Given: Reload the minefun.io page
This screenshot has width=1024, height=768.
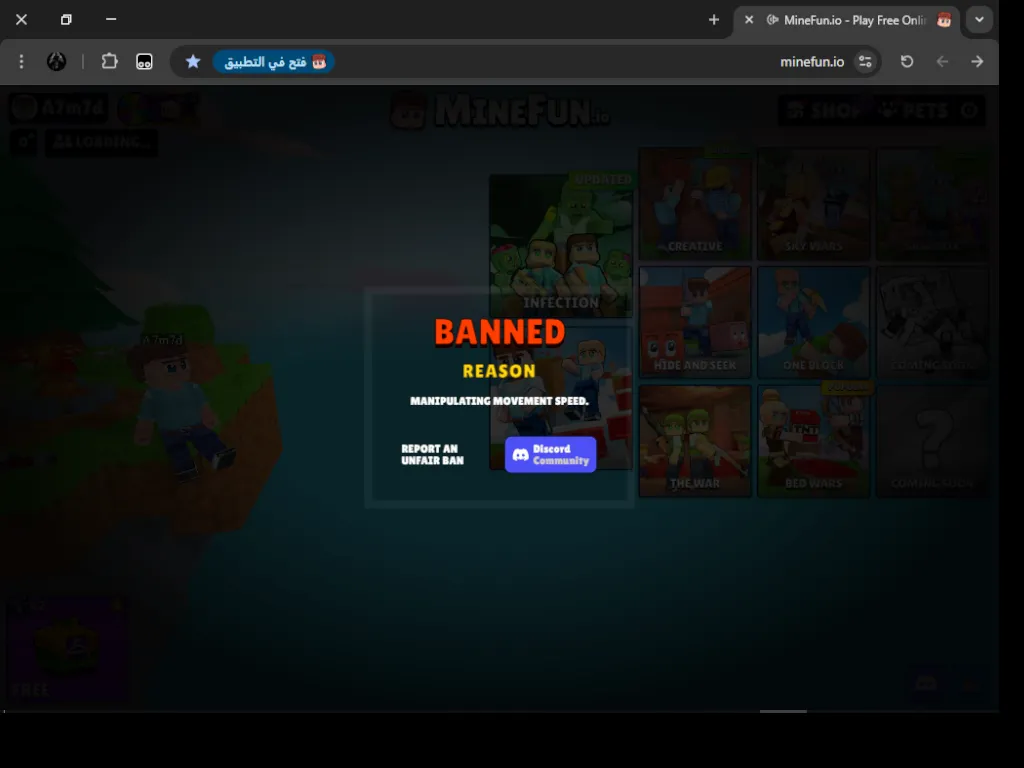Looking at the screenshot, I should coord(907,61).
